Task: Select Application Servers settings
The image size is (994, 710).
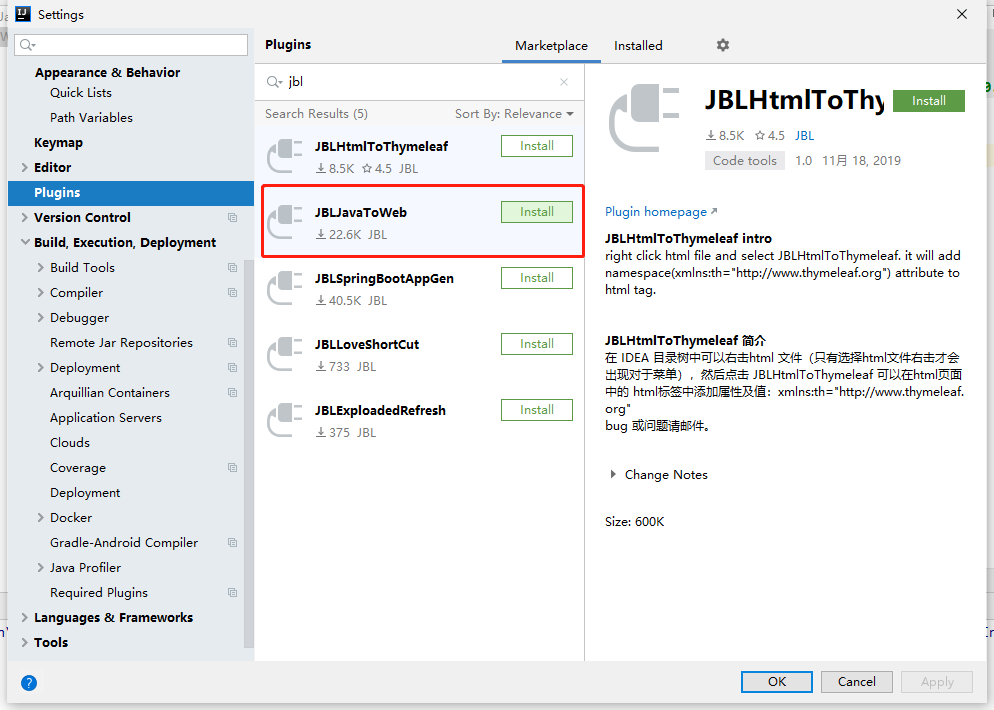Action: click(x=106, y=418)
